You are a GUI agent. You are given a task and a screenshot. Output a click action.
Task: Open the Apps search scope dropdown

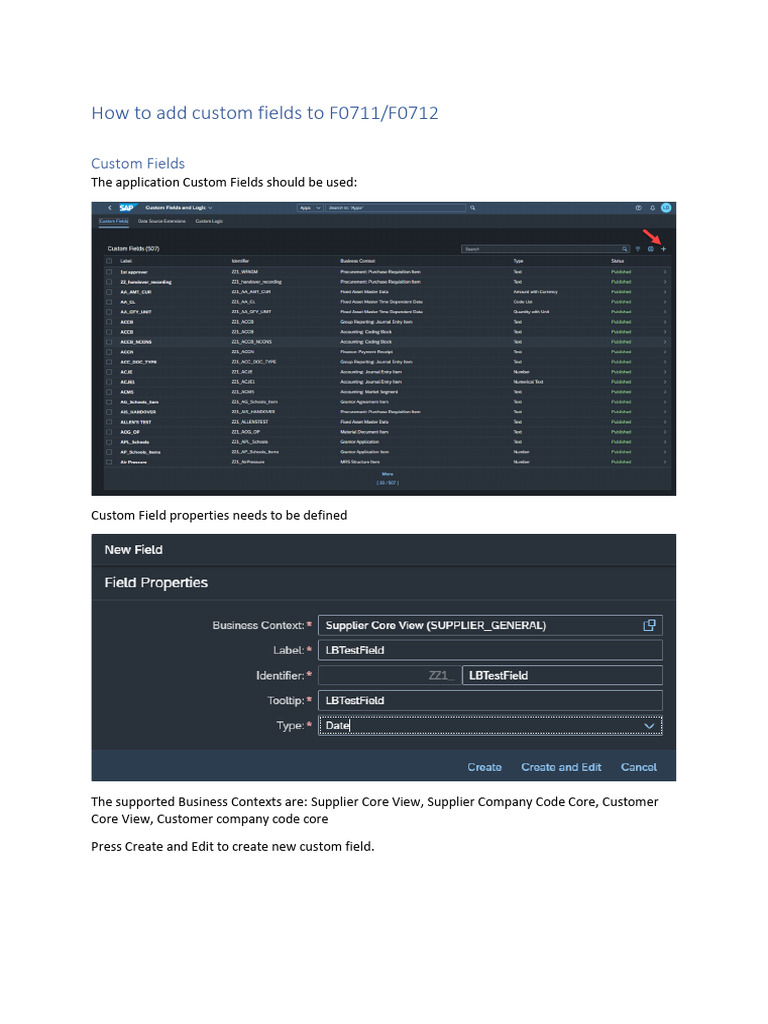click(x=310, y=208)
